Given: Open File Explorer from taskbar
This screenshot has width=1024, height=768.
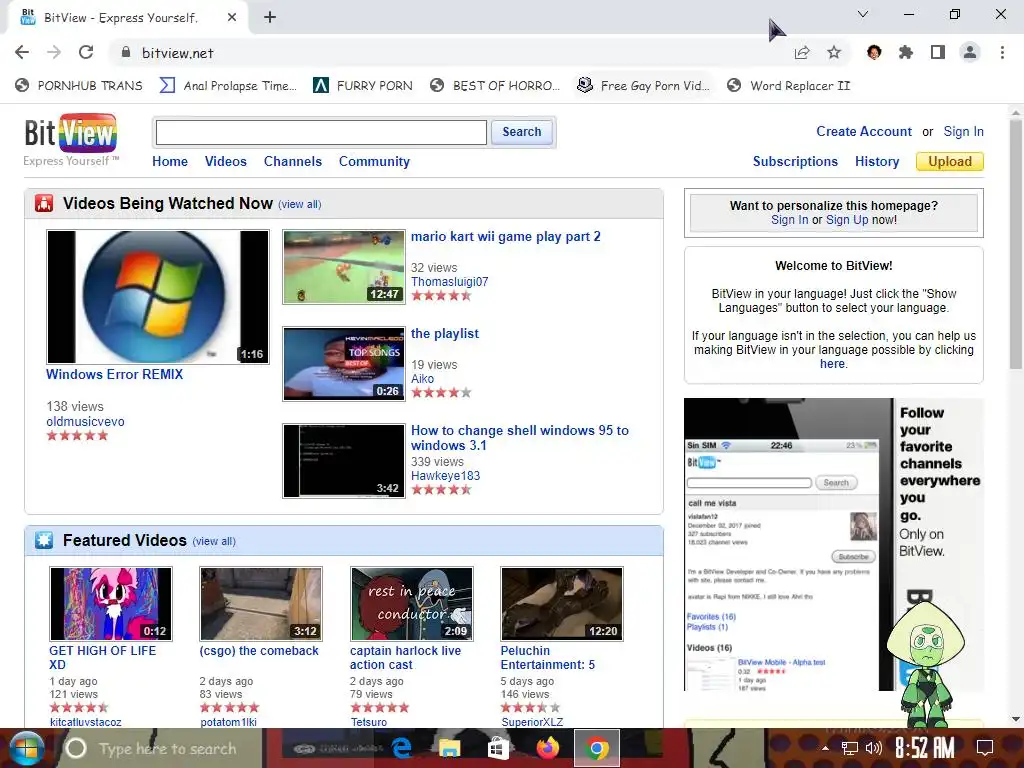Looking at the screenshot, I should 449,748.
